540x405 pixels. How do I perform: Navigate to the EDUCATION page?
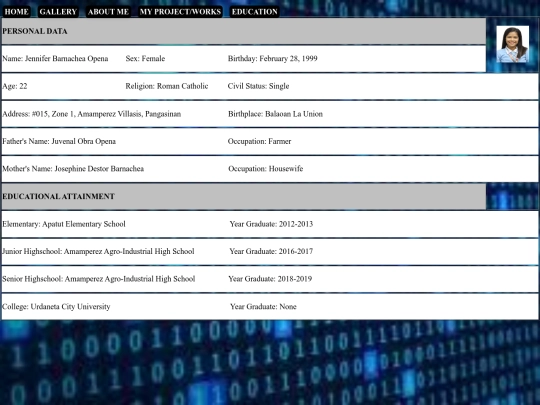(x=255, y=12)
